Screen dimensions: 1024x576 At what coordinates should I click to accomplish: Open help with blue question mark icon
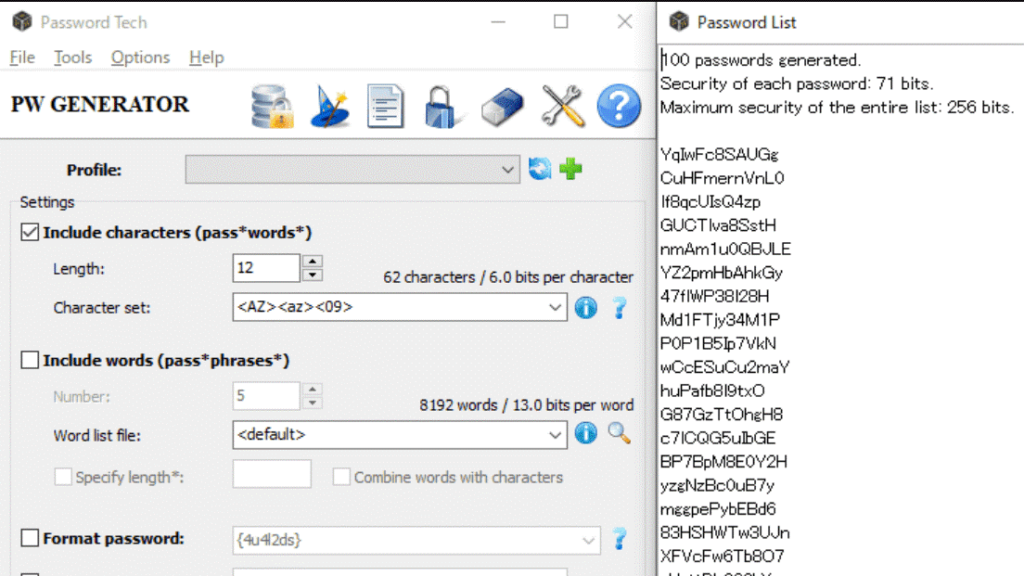tap(618, 106)
